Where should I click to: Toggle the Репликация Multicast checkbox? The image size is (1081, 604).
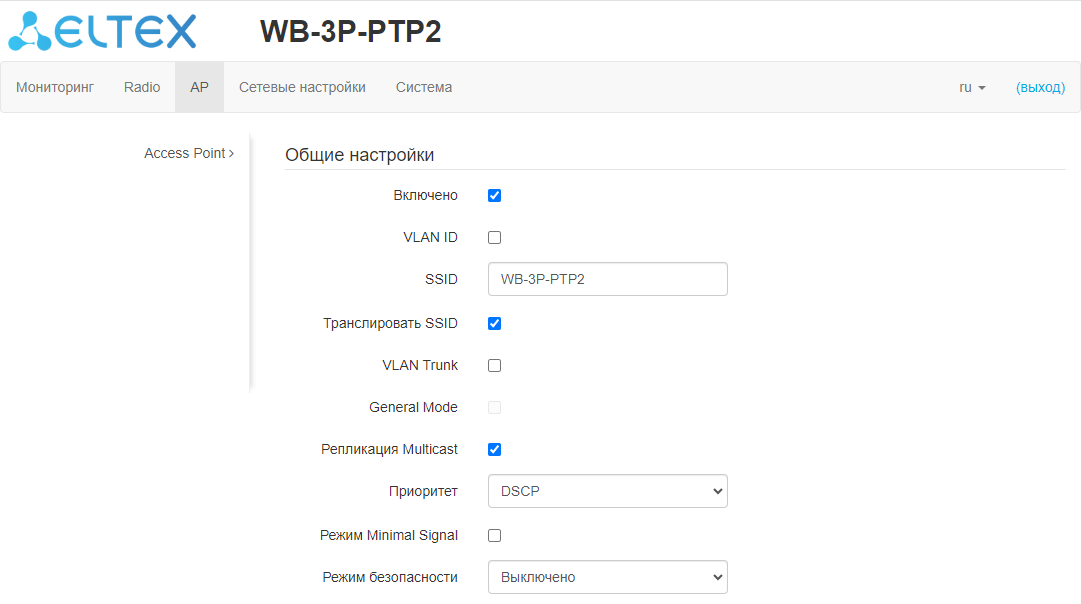click(x=494, y=450)
